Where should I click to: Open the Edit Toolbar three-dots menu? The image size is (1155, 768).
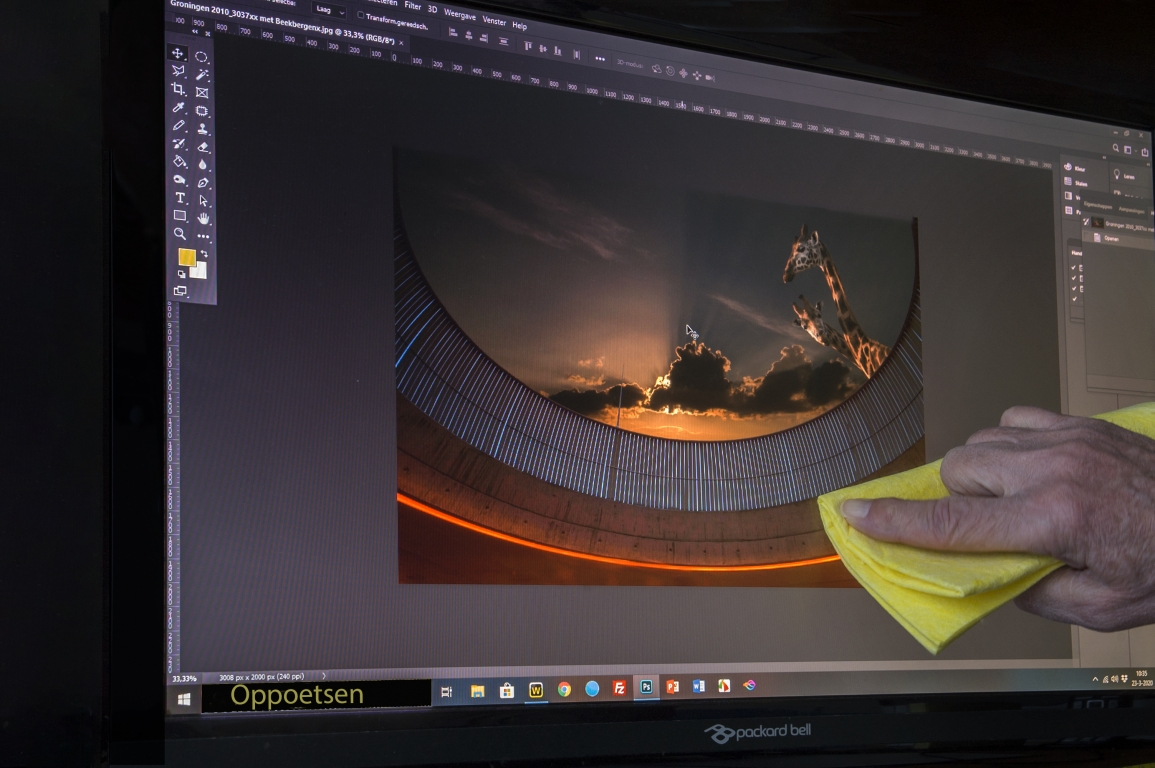(x=203, y=236)
